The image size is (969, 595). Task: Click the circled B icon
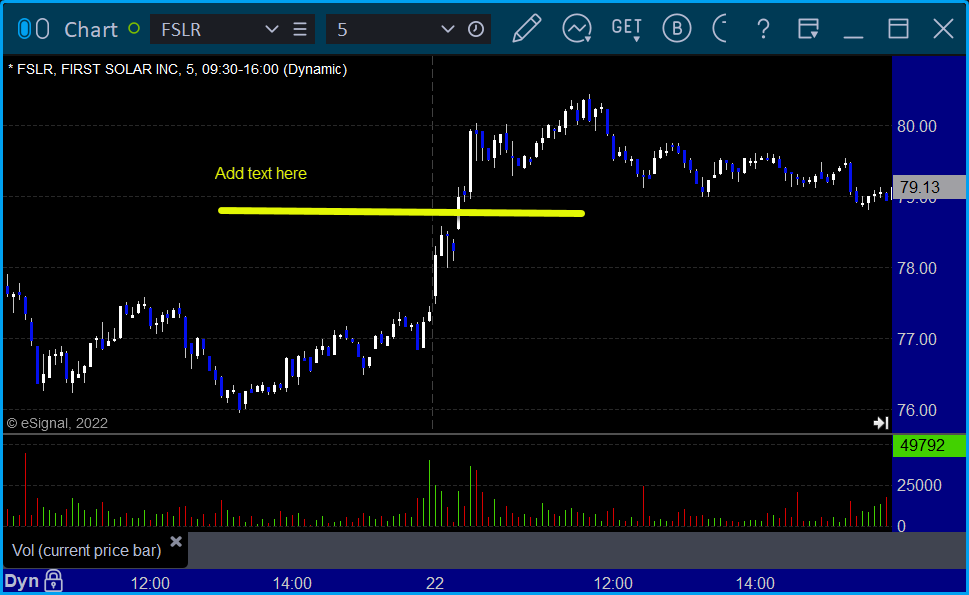[x=677, y=28]
